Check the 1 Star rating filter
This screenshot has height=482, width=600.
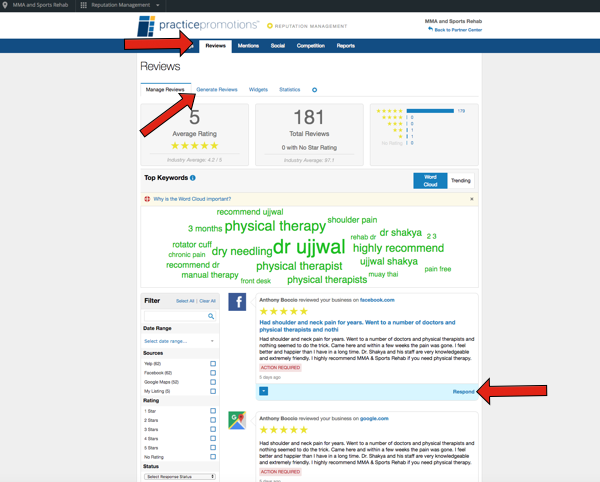point(213,411)
